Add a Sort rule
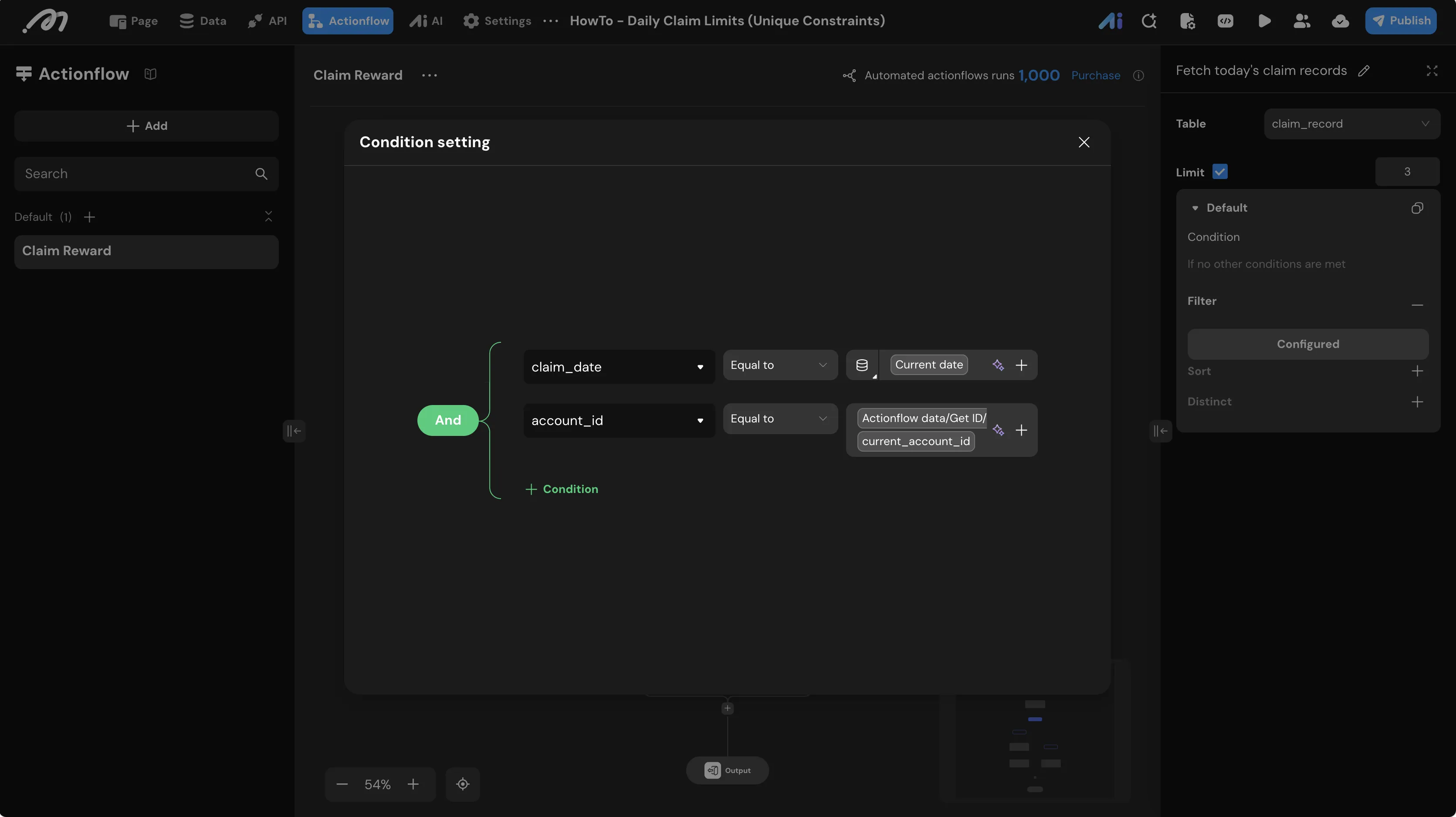Image resolution: width=1456 pixels, height=817 pixels. click(x=1417, y=371)
